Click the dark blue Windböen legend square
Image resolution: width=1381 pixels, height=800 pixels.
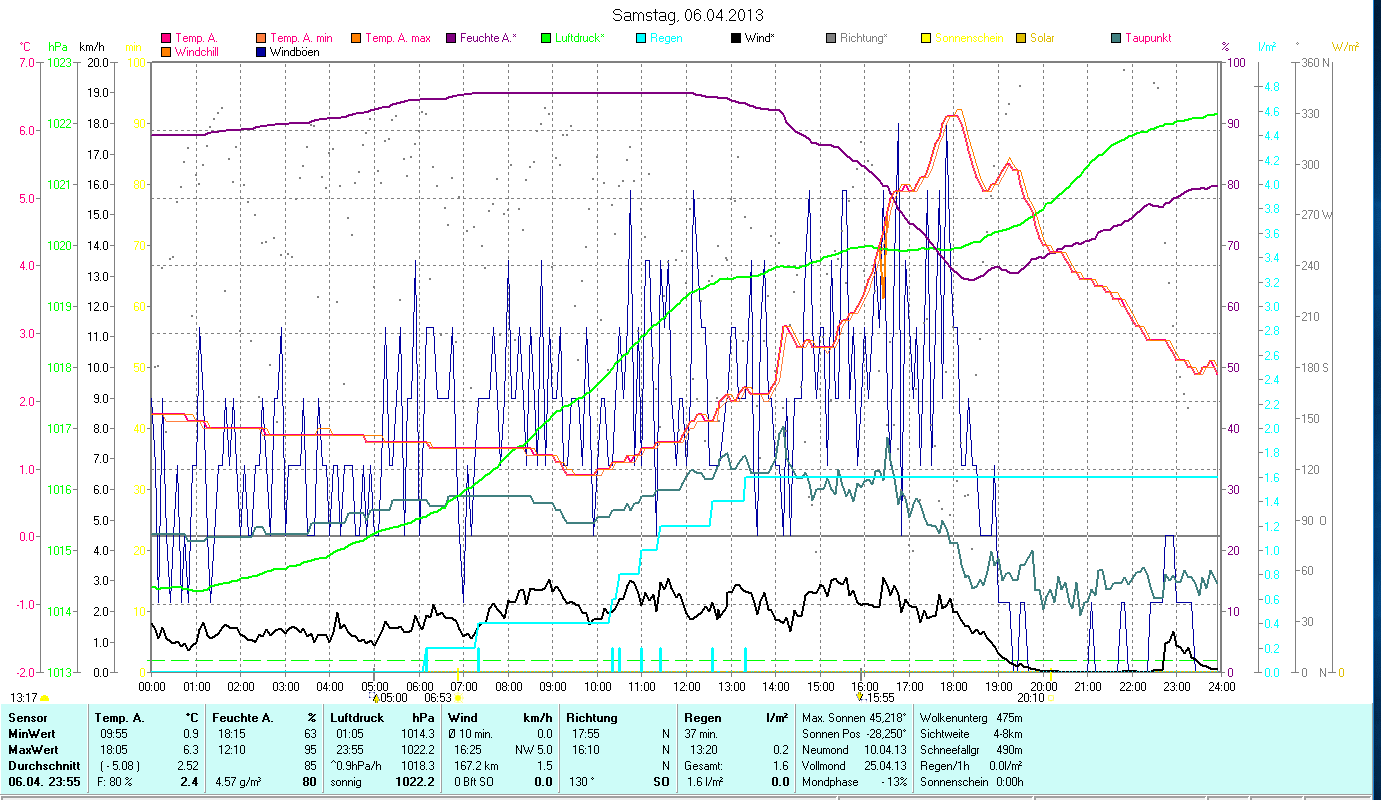(x=261, y=52)
